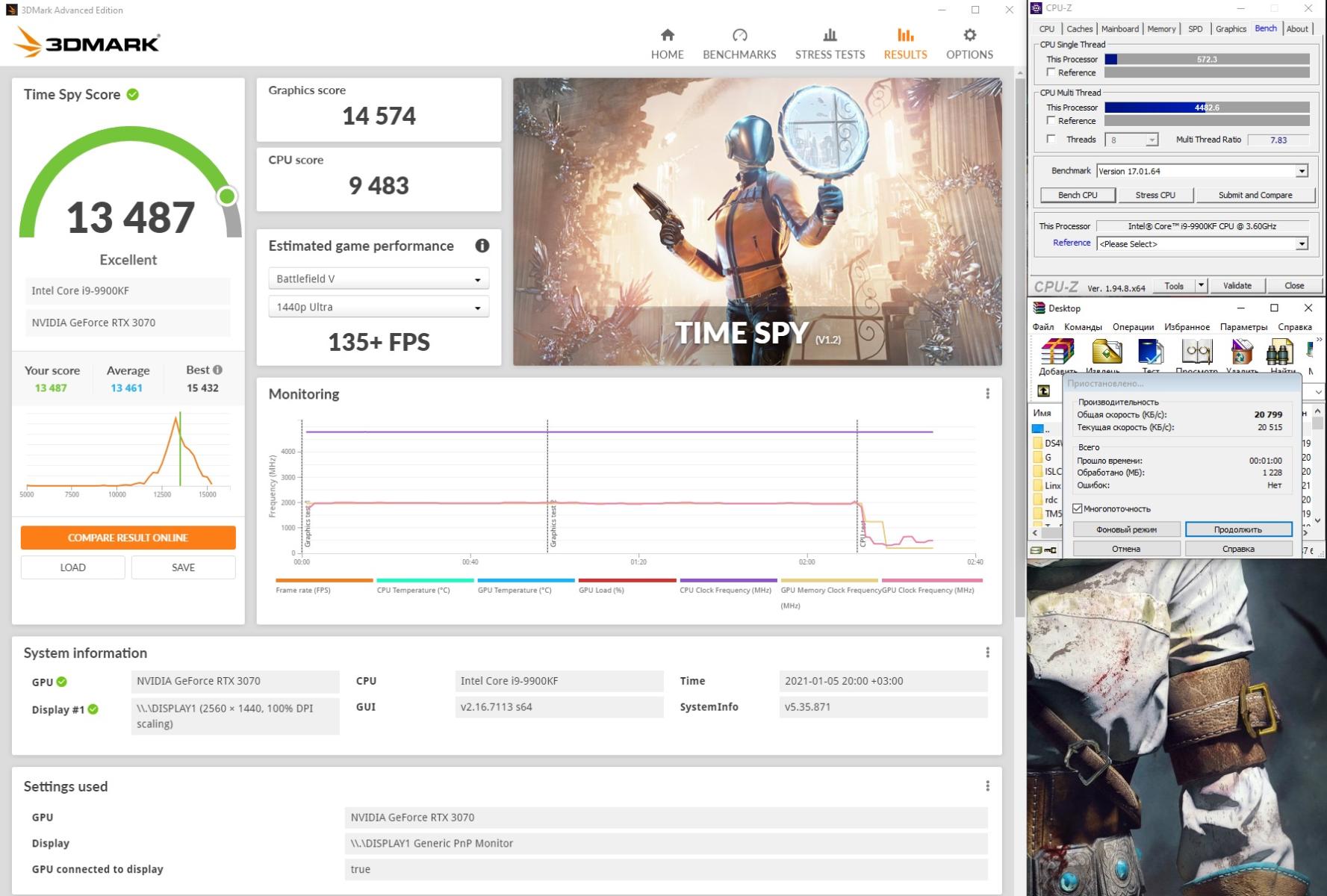
Task: Click the info icon beside Estimated game performance
Action: point(482,246)
